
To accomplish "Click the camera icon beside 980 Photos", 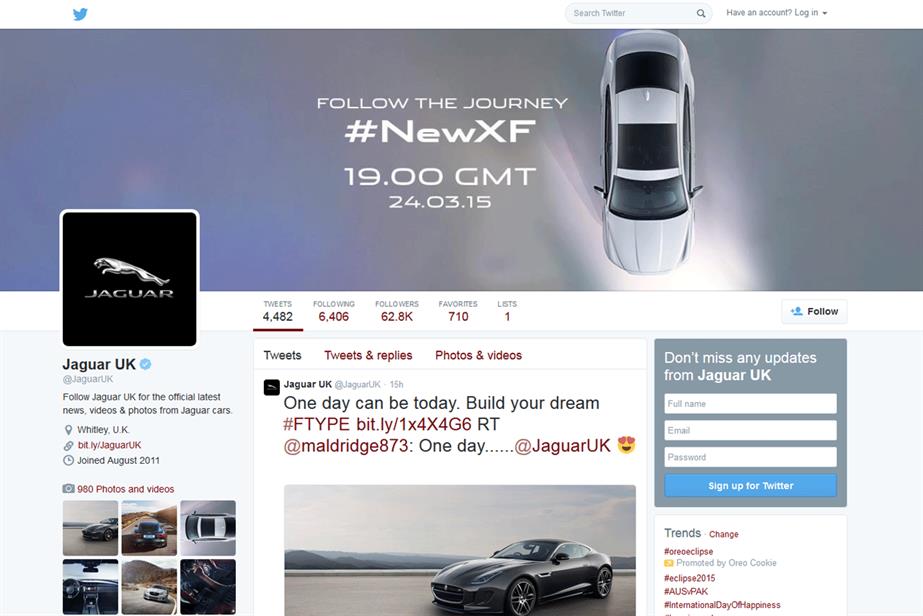I will (68, 489).
